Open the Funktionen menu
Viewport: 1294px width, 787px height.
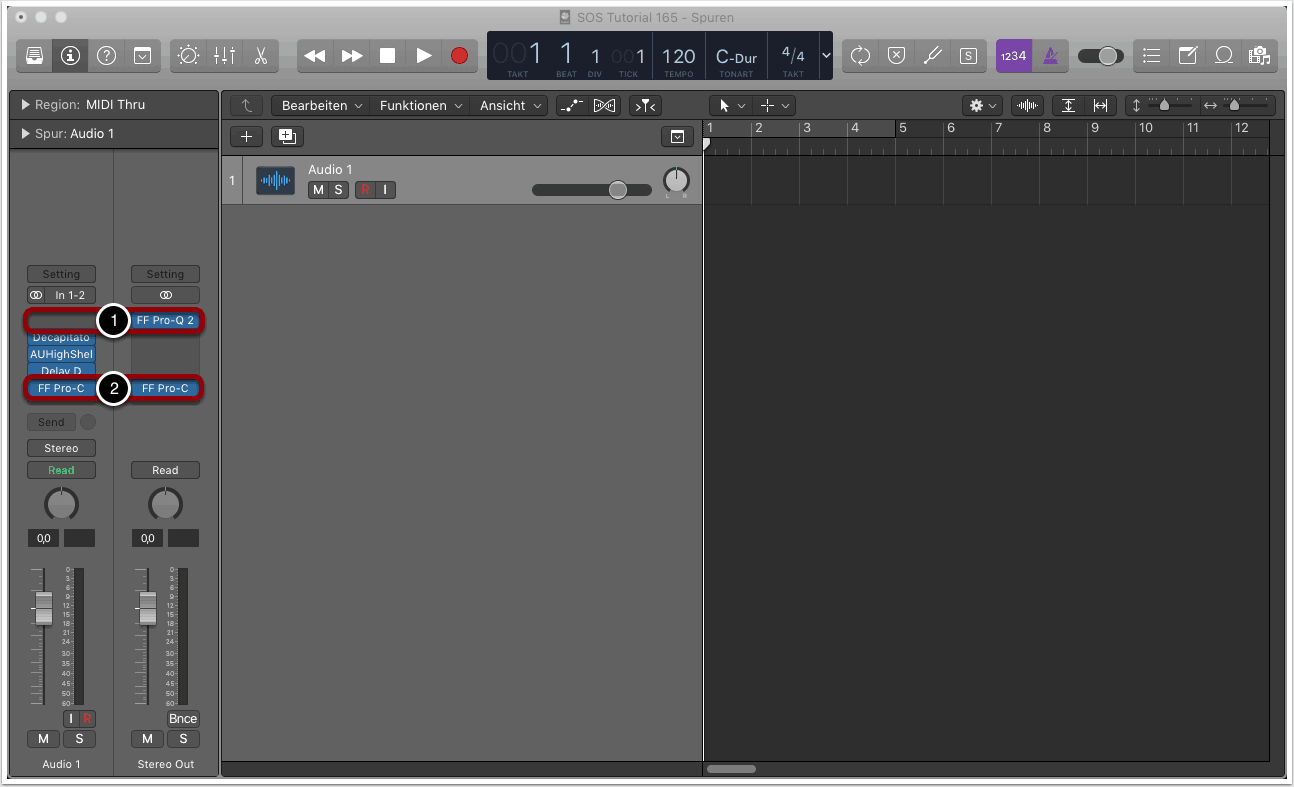[x=420, y=105]
